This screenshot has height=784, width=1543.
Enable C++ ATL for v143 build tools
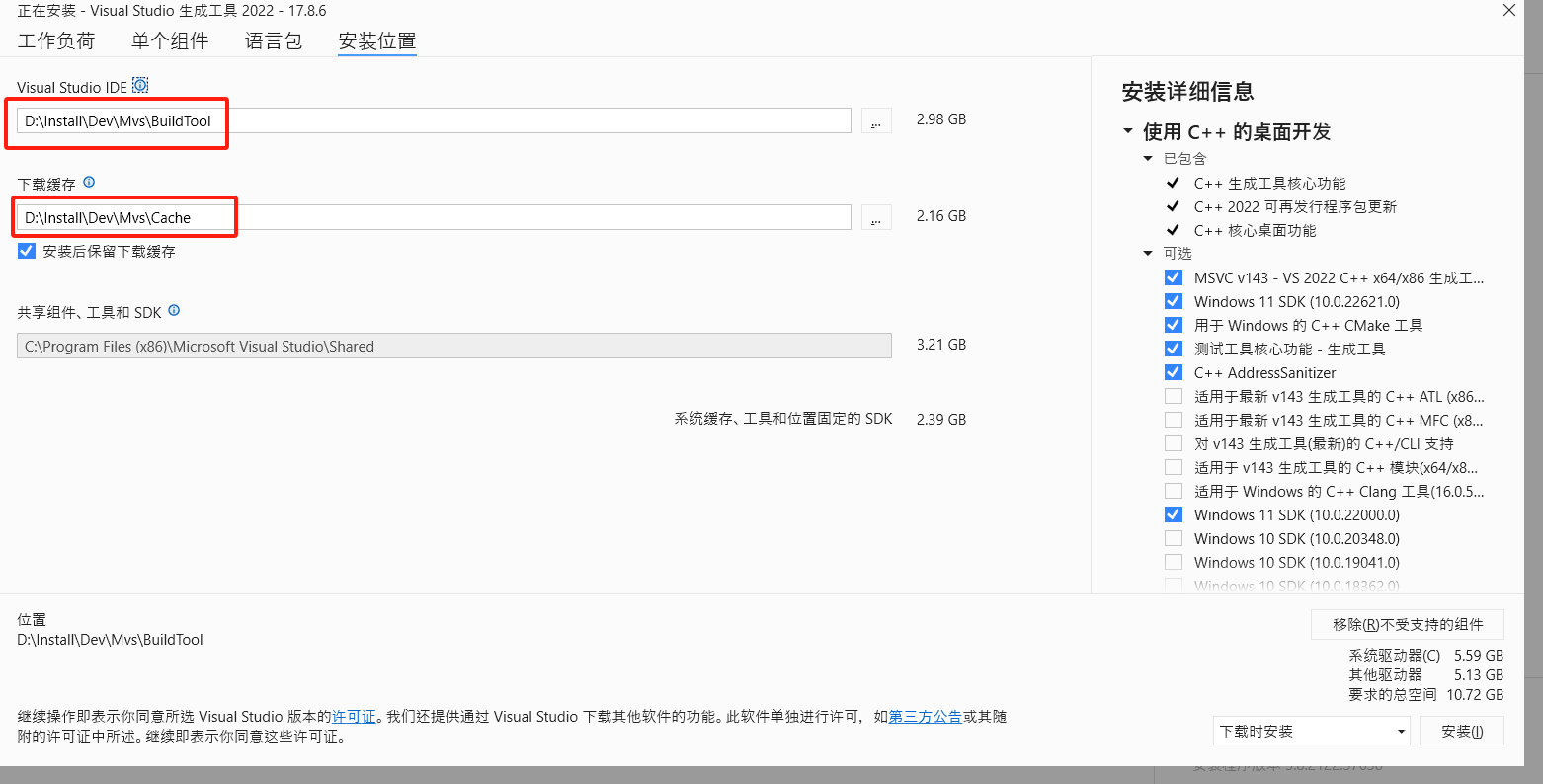[x=1174, y=397]
